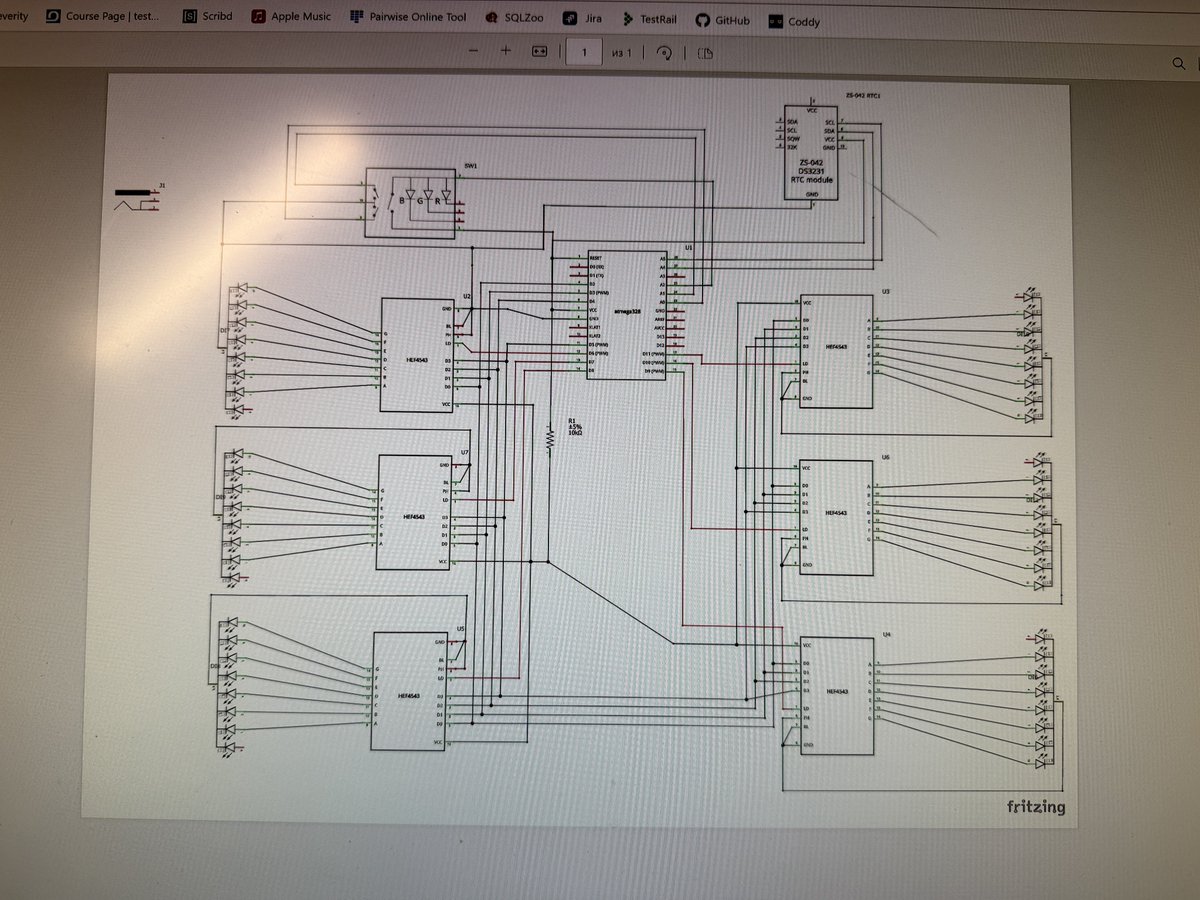Click the Course Page bookmark favicon
The image size is (1200, 900).
pyautogui.click(x=53, y=17)
